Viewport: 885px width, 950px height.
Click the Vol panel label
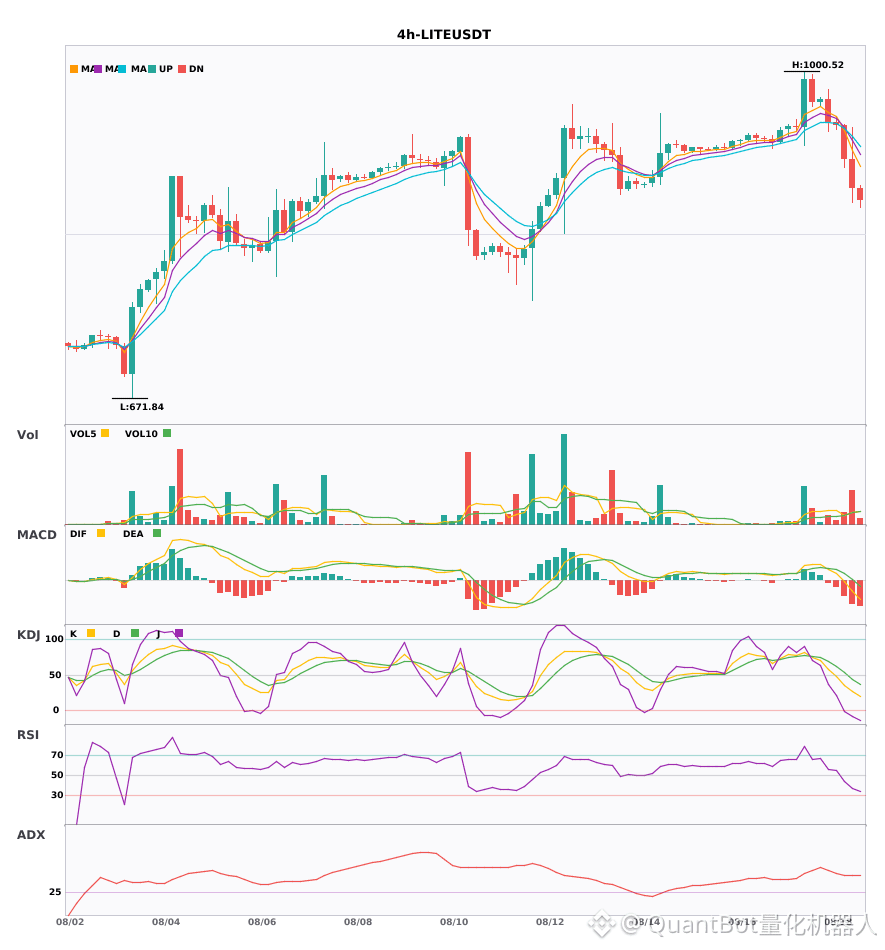pyautogui.click(x=27, y=435)
